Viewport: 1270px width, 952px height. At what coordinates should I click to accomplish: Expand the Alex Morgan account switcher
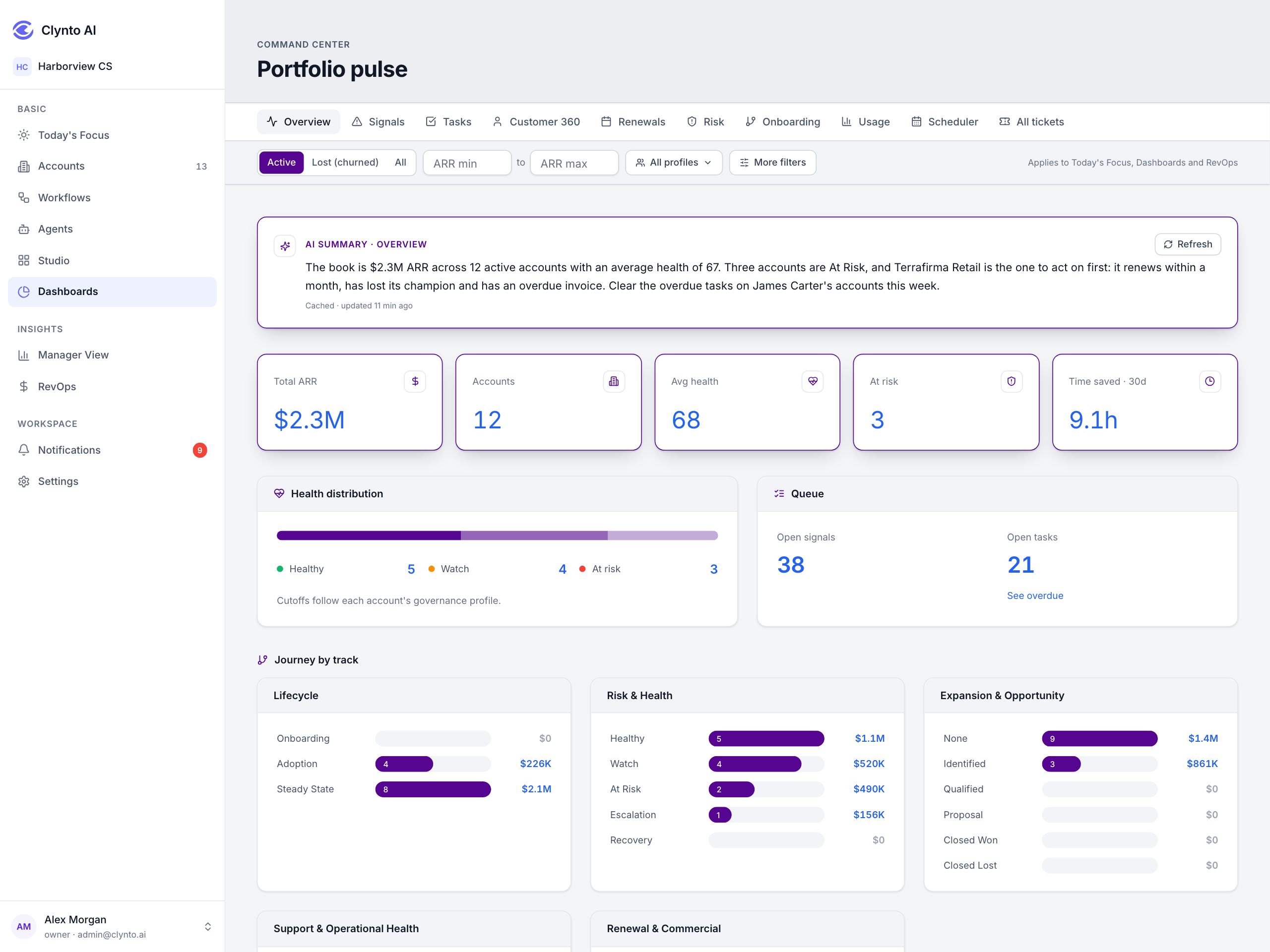[208, 927]
